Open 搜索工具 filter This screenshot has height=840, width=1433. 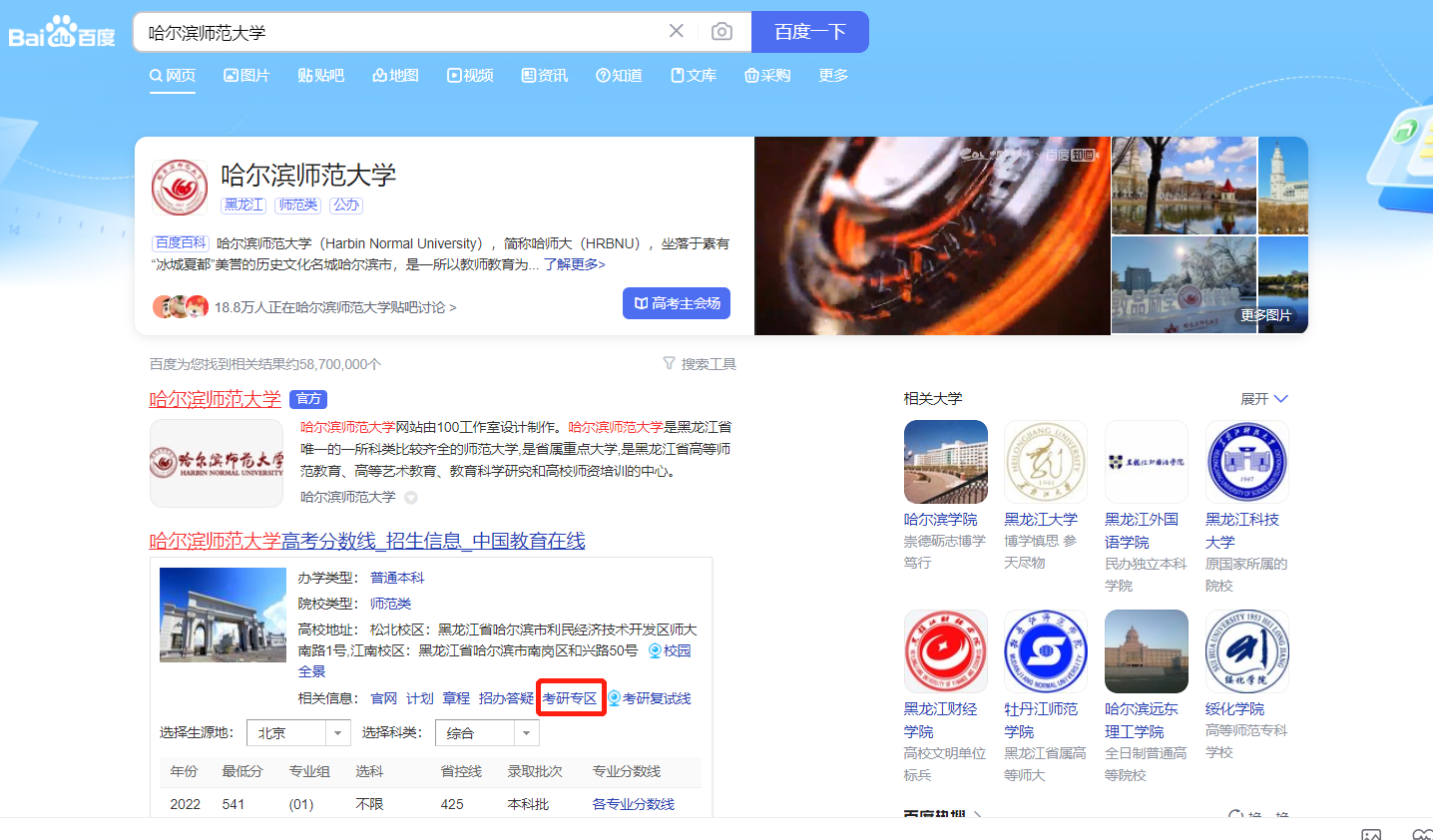tap(700, 364)
